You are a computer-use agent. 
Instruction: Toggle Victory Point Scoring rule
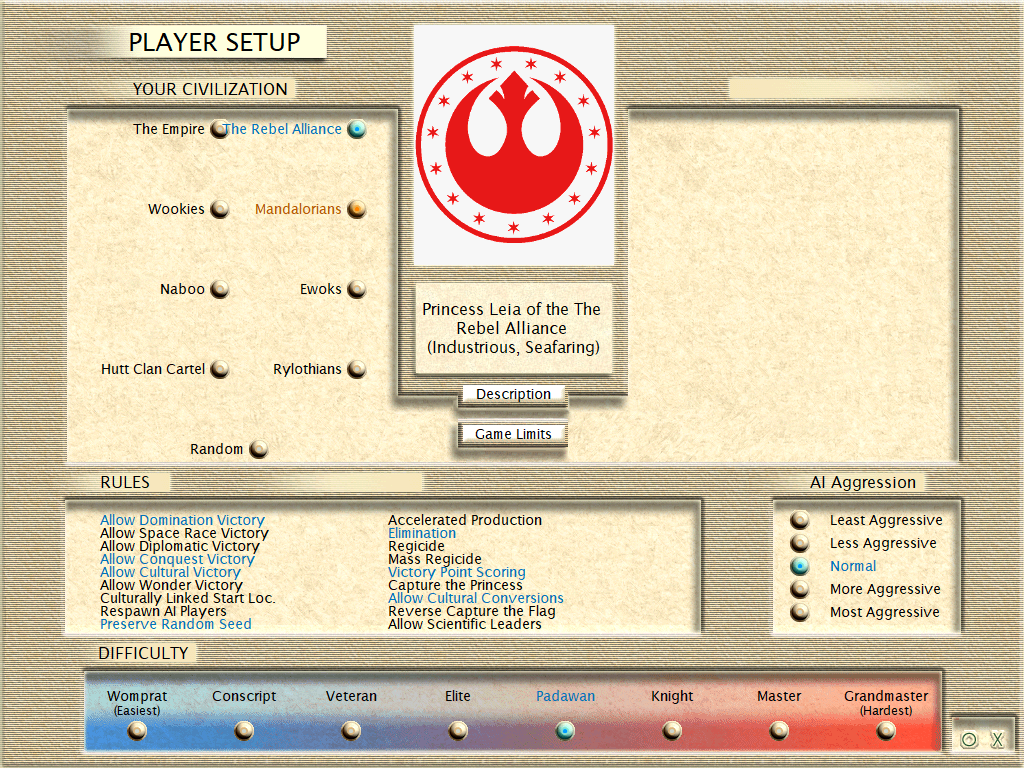pos(456,572)
